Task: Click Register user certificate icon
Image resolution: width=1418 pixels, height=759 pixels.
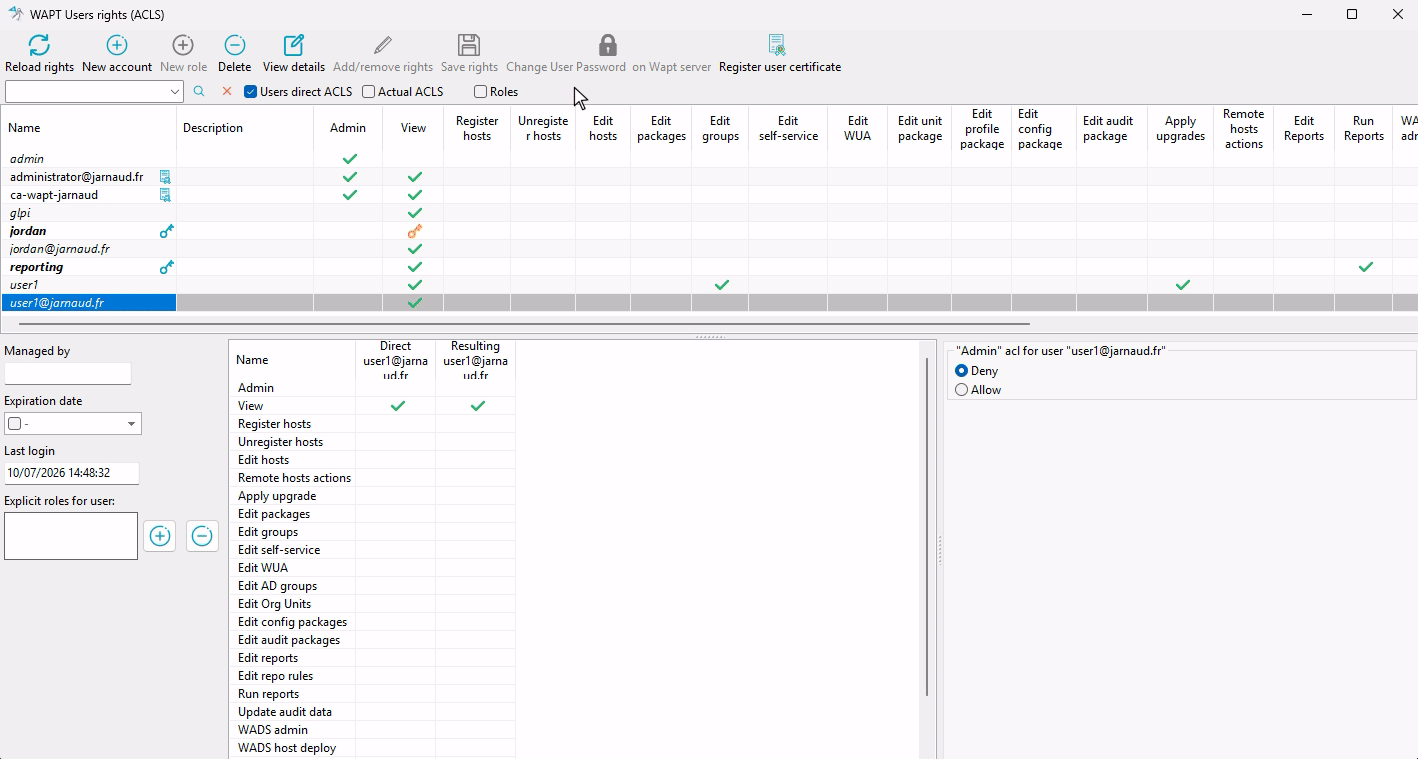Action: pyautogui.click(x=777, y=45)
